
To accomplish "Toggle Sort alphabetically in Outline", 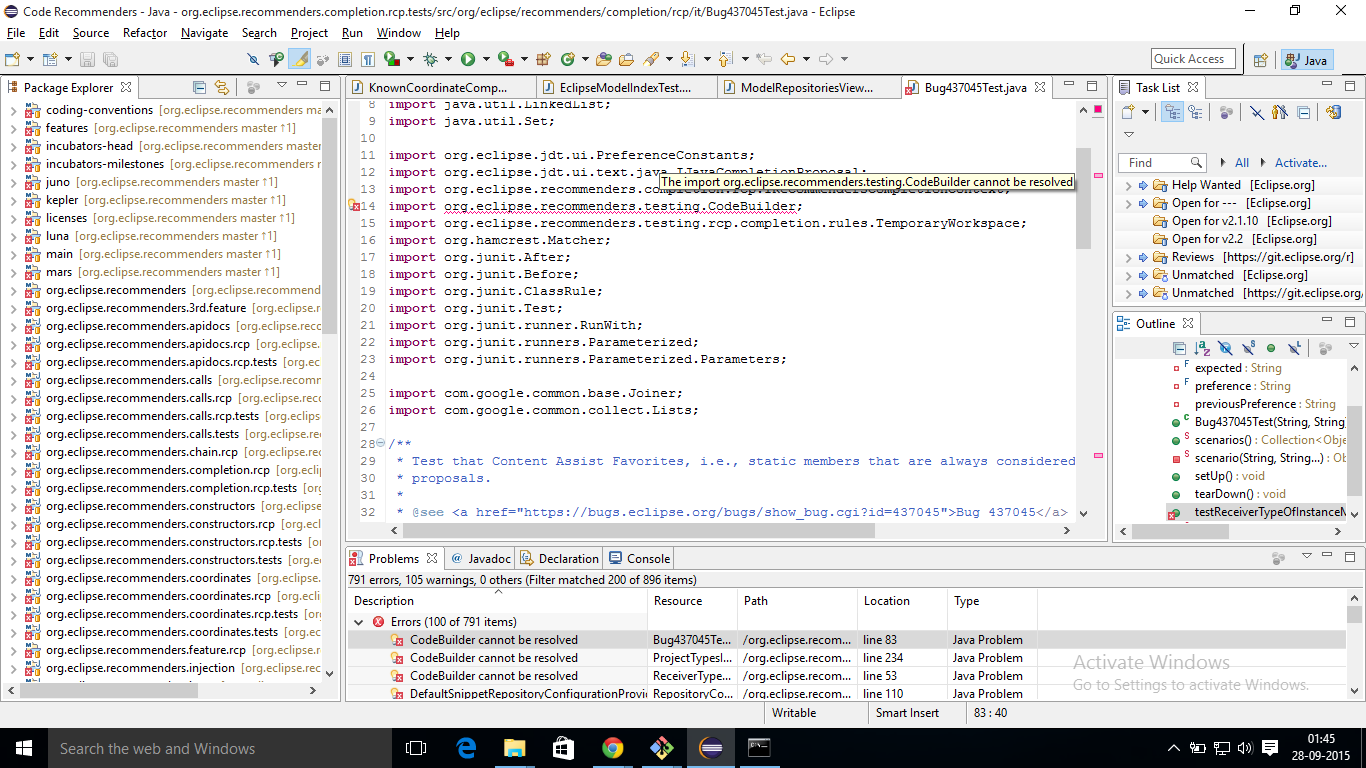I will coord(1202,348).
